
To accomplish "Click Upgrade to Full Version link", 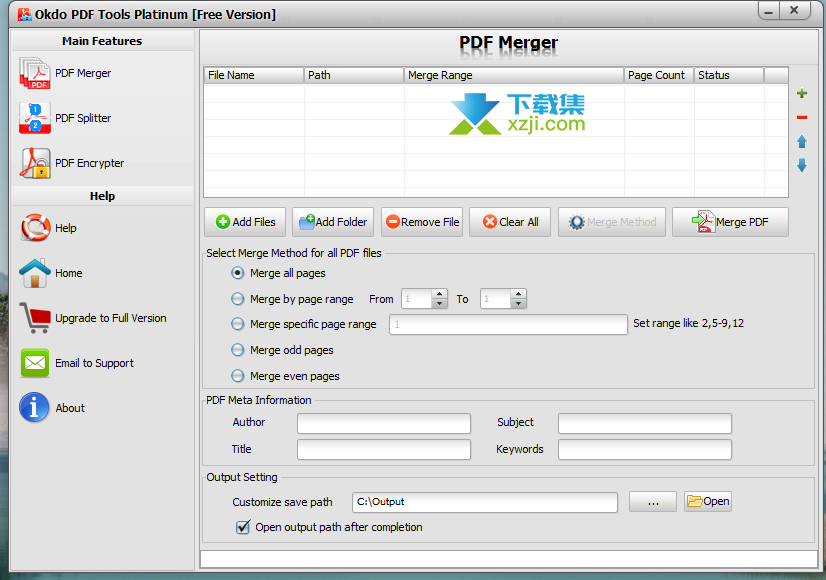I will [x=111, y=318].
